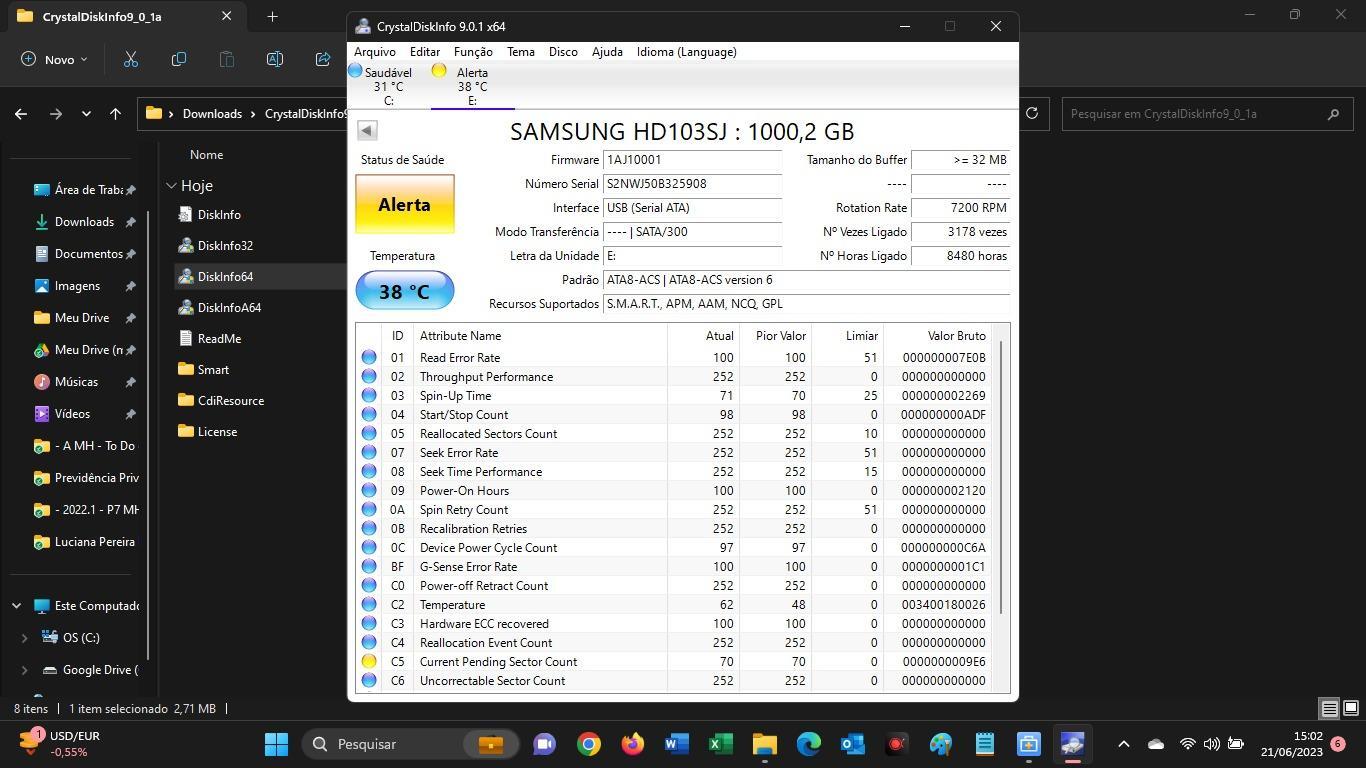Open Excel from the taskbar
Viewport: 1366px width, 768px height.
tap(721, 744)
